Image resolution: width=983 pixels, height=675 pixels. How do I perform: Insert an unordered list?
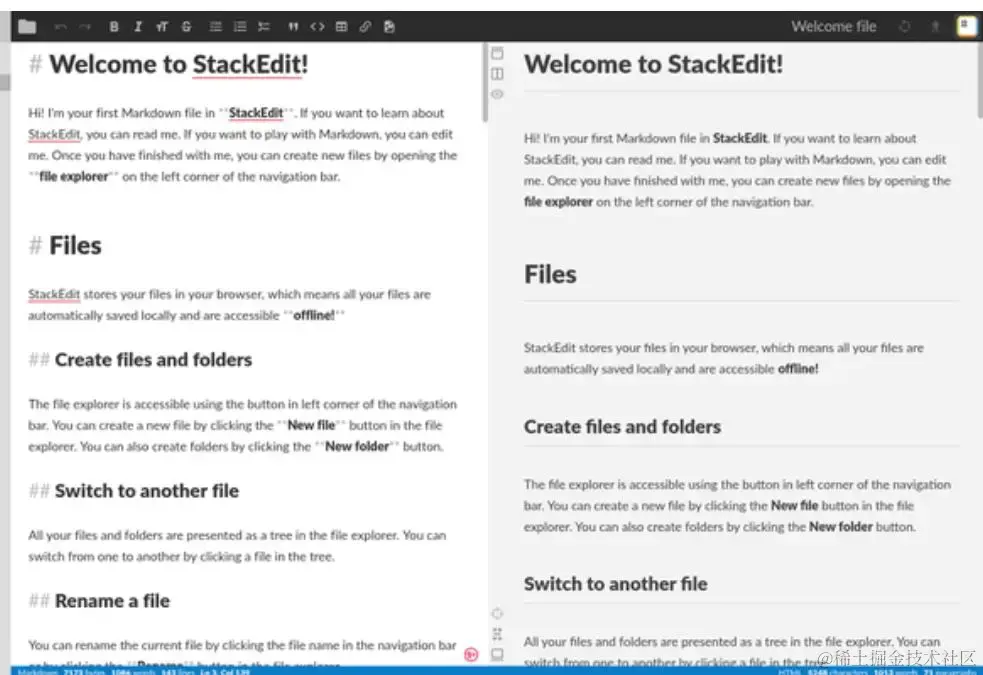click(216, 26)
